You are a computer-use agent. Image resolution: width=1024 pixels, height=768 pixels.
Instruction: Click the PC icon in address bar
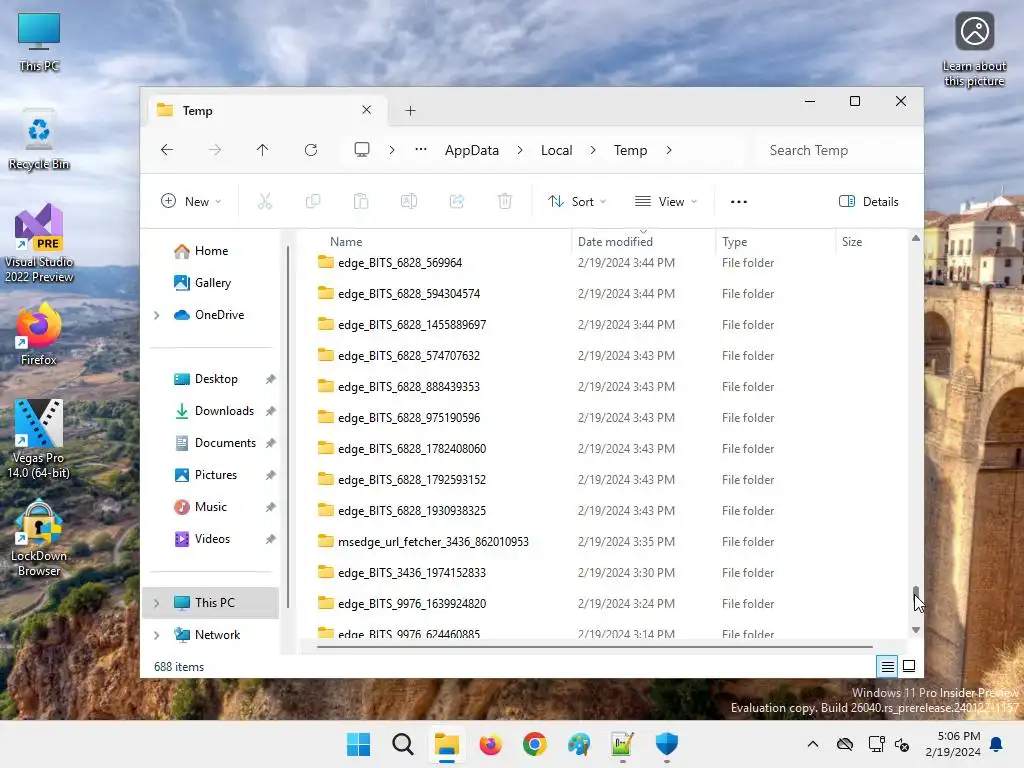(x=362, y=150)
